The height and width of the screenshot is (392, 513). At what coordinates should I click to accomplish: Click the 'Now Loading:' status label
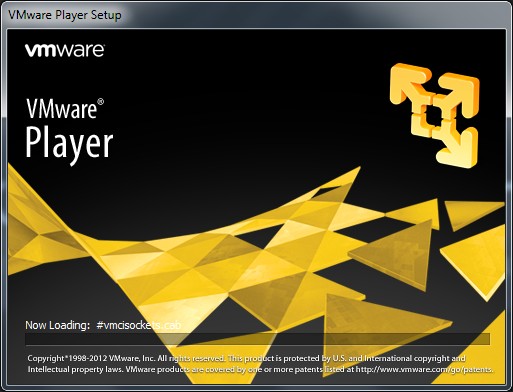pyautogui.click(x=58, y=325)
